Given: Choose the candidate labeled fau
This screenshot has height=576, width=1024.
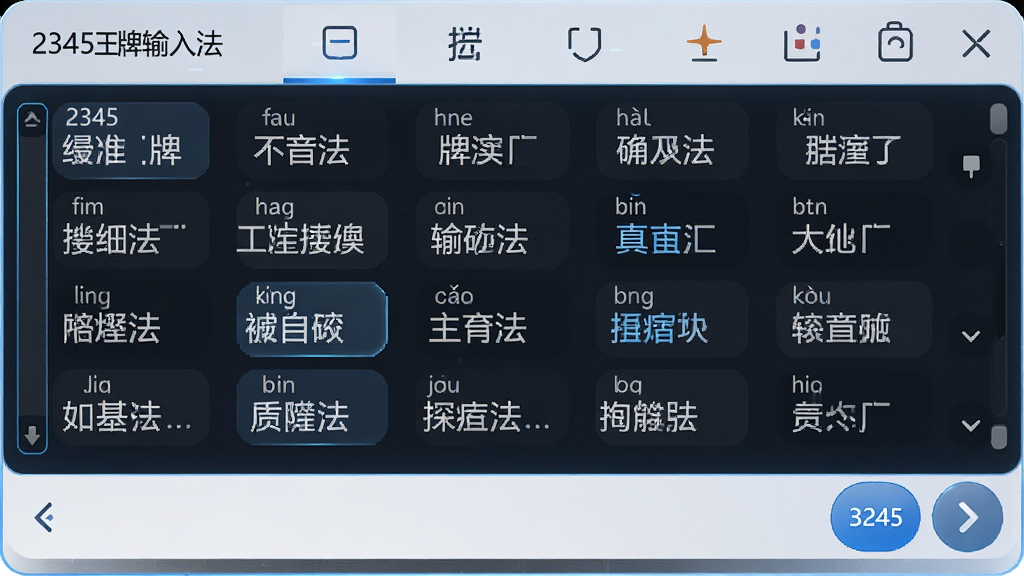Looking at the screenshot, I should [x=312, y=140].
